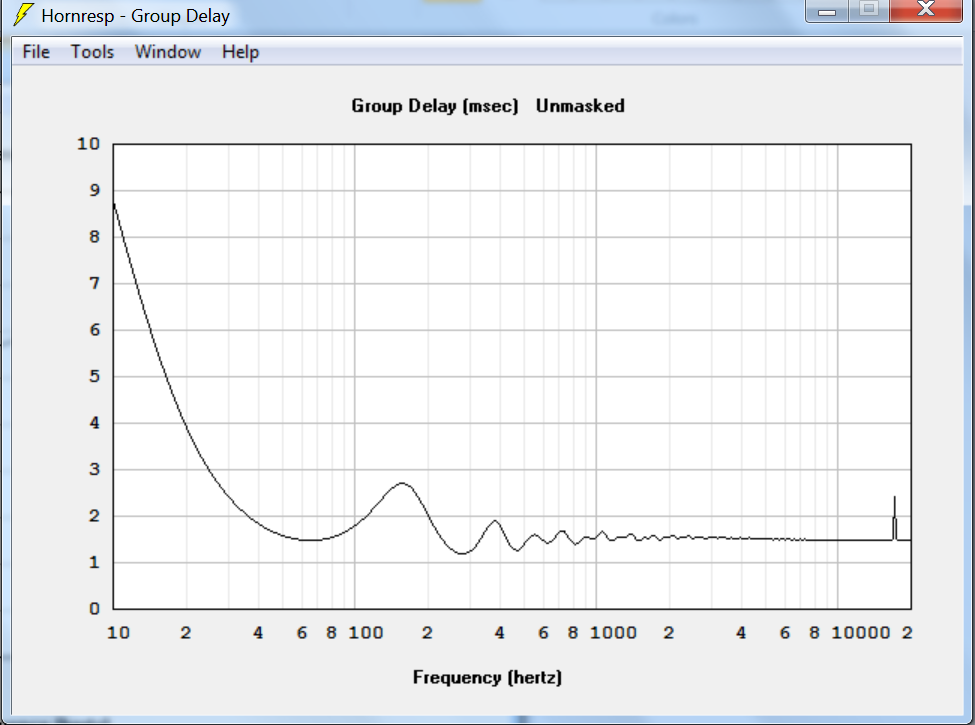
Task: Click the y-axis value 9
Action: (95, 190)
